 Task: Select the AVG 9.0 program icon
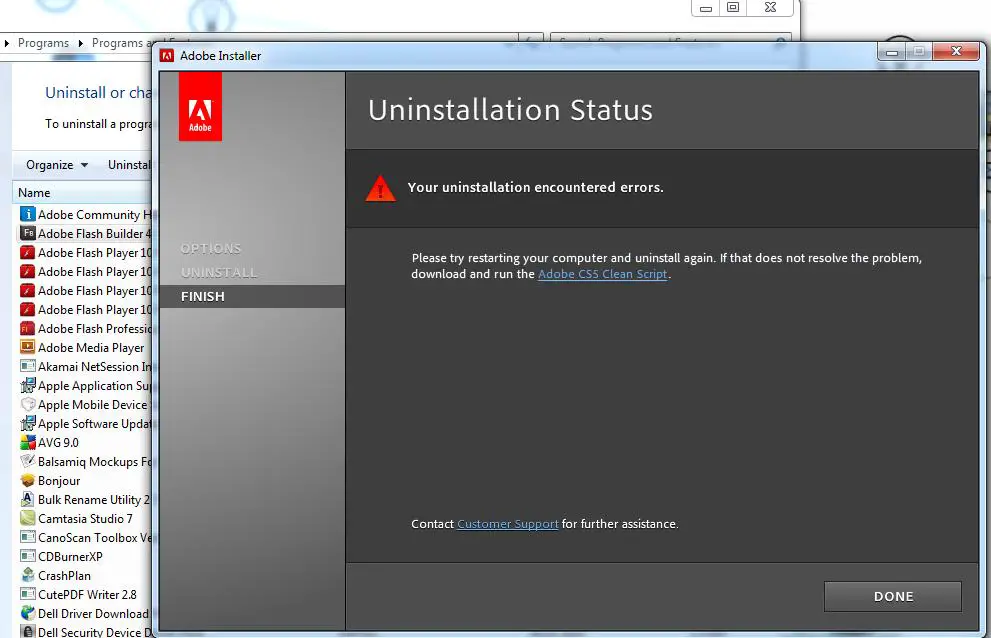28,443
